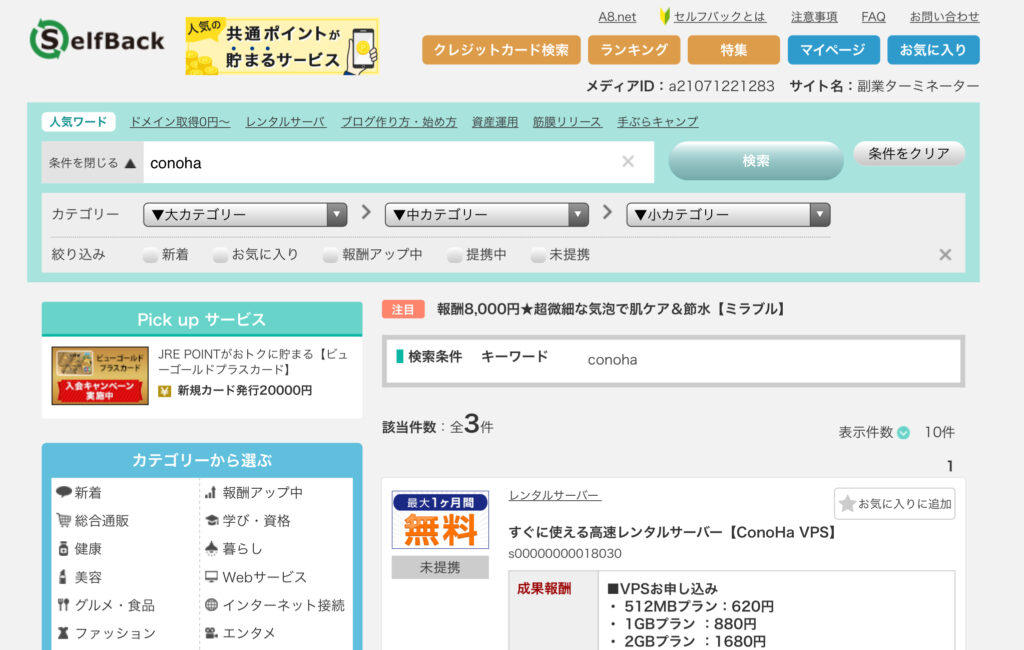
Task: Click the Webサービス category text
Action: 264,577
